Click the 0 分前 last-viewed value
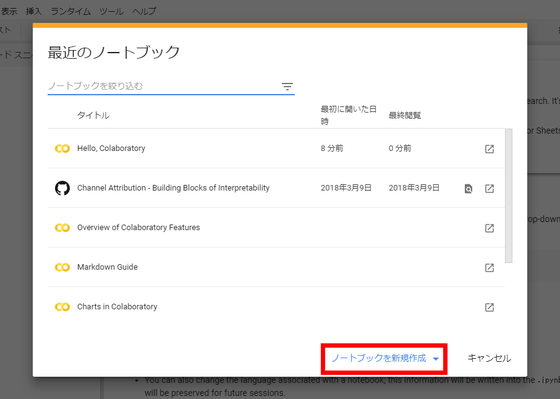Viewport: 560px width, 399px height. point(400,148)
